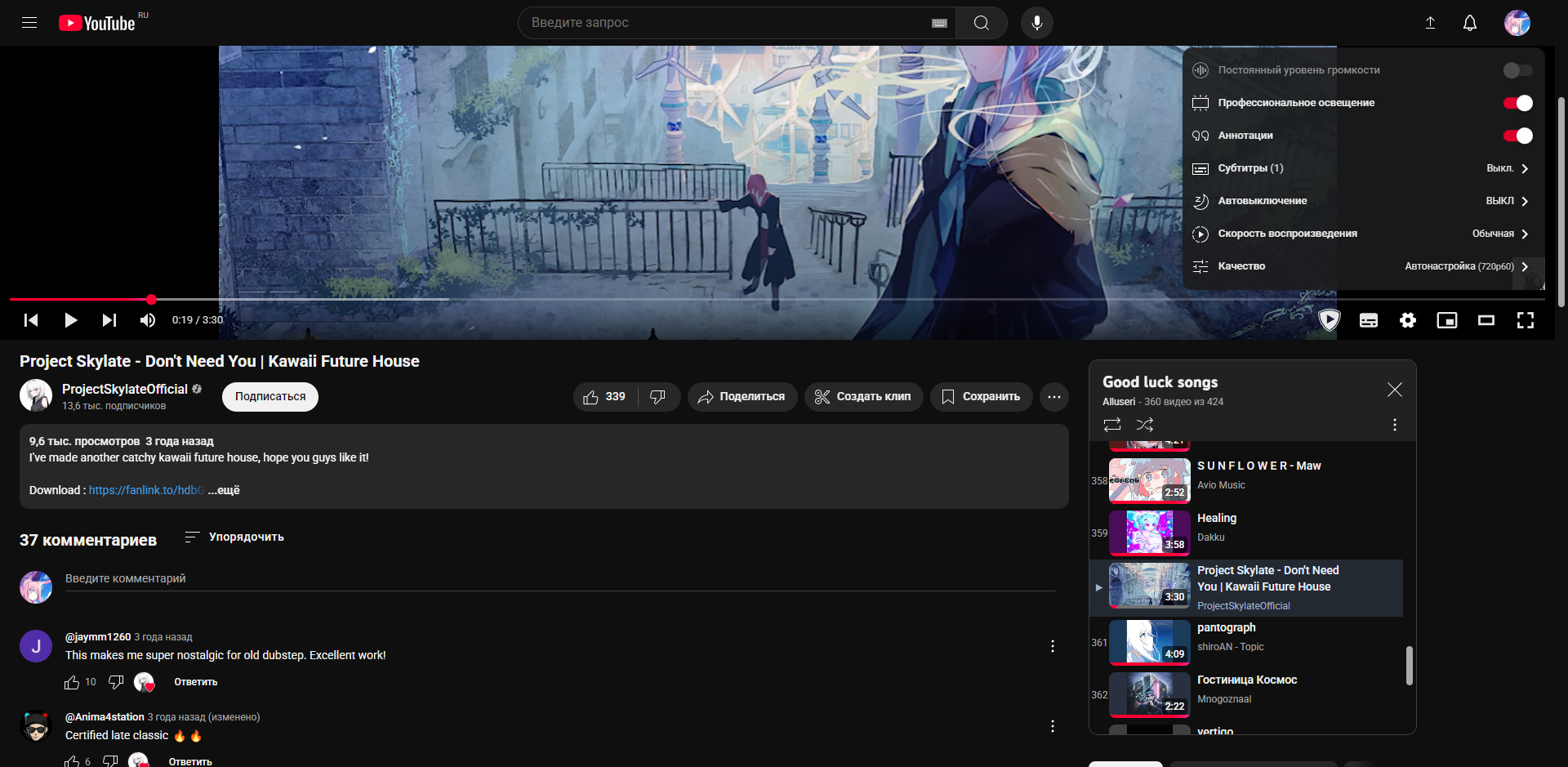
Task: Open ProjectSkylateOfficial channel name
Action: coord(125,390)
